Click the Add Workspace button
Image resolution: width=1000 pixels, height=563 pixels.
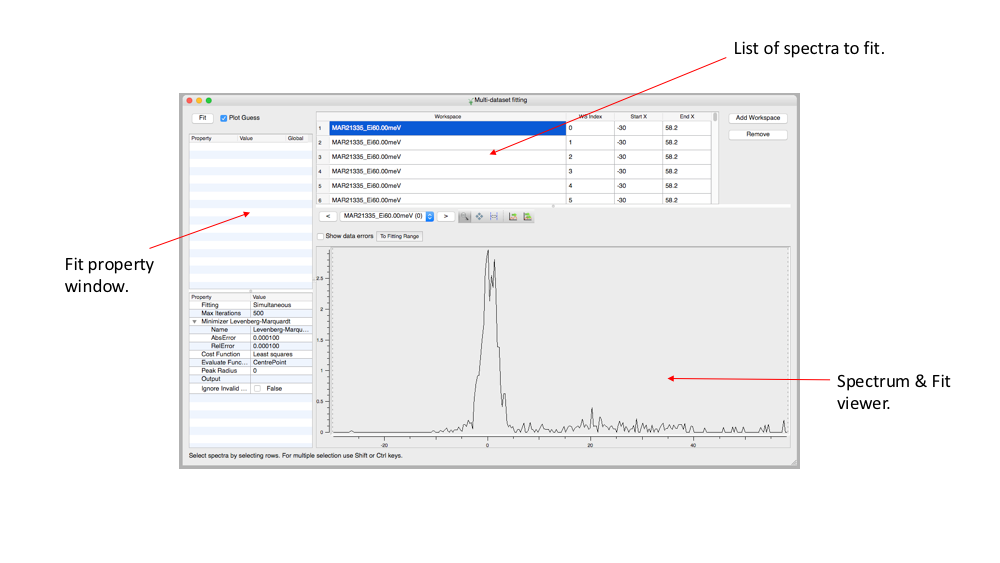point(757,118)
